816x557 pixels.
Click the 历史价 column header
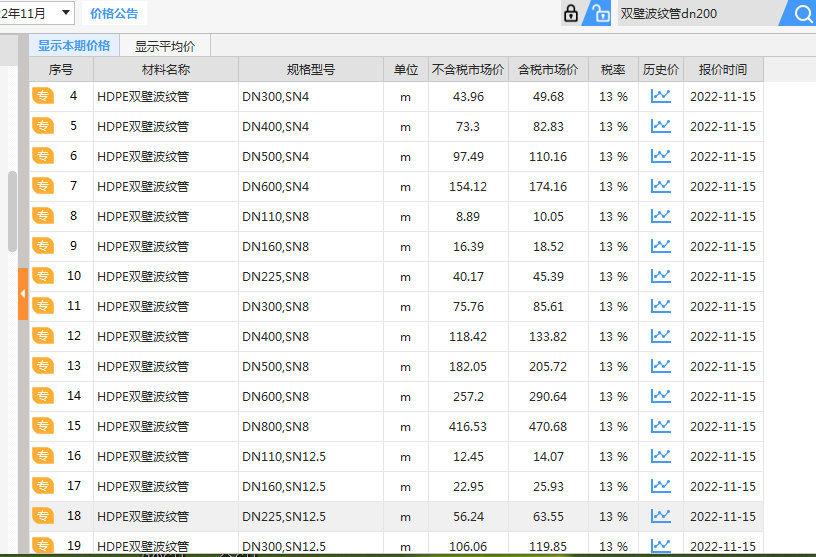(x=660, y=70)
